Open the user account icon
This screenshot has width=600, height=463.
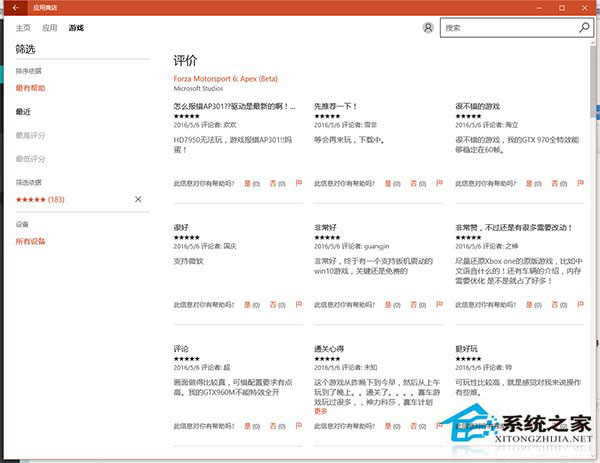pyautogui.click(x=428, y=28)
